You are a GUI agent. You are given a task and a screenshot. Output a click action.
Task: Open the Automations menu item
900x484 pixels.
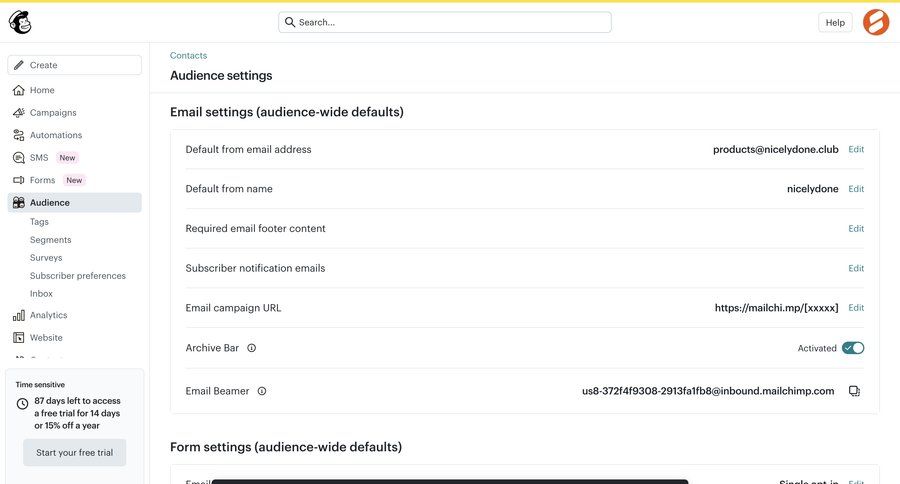tap(75, 135)
